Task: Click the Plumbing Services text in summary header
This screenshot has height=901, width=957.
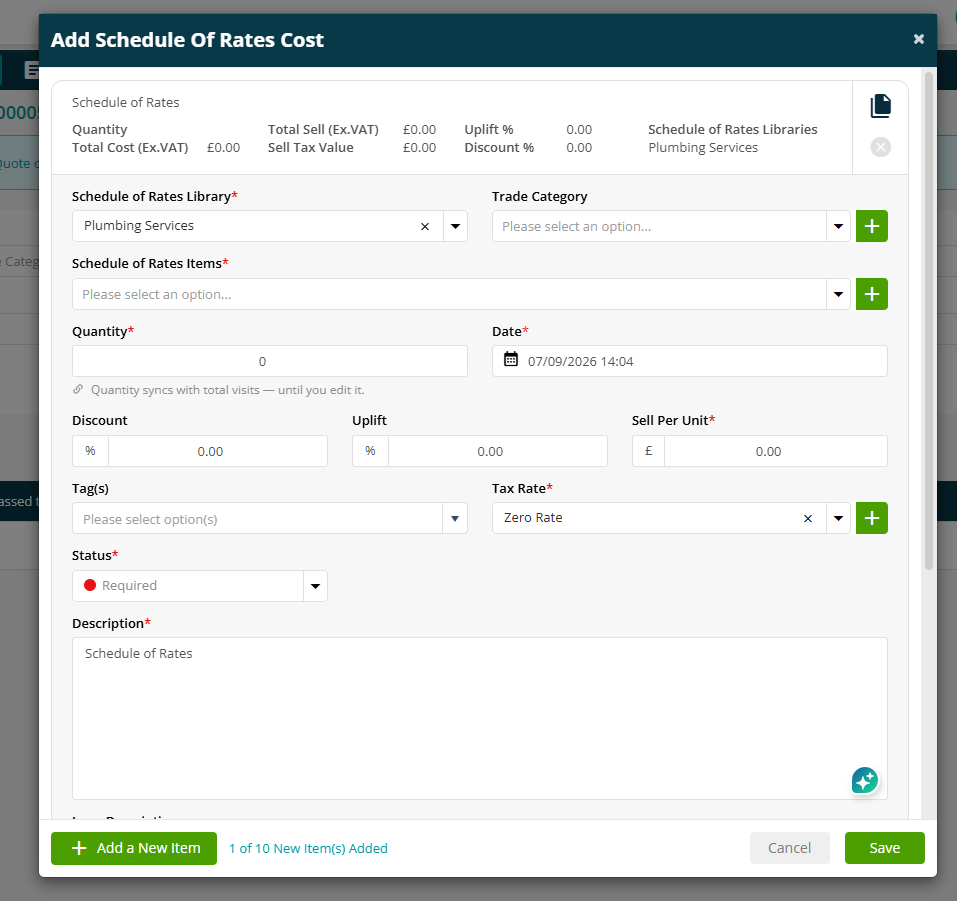Action: (703, 148)
